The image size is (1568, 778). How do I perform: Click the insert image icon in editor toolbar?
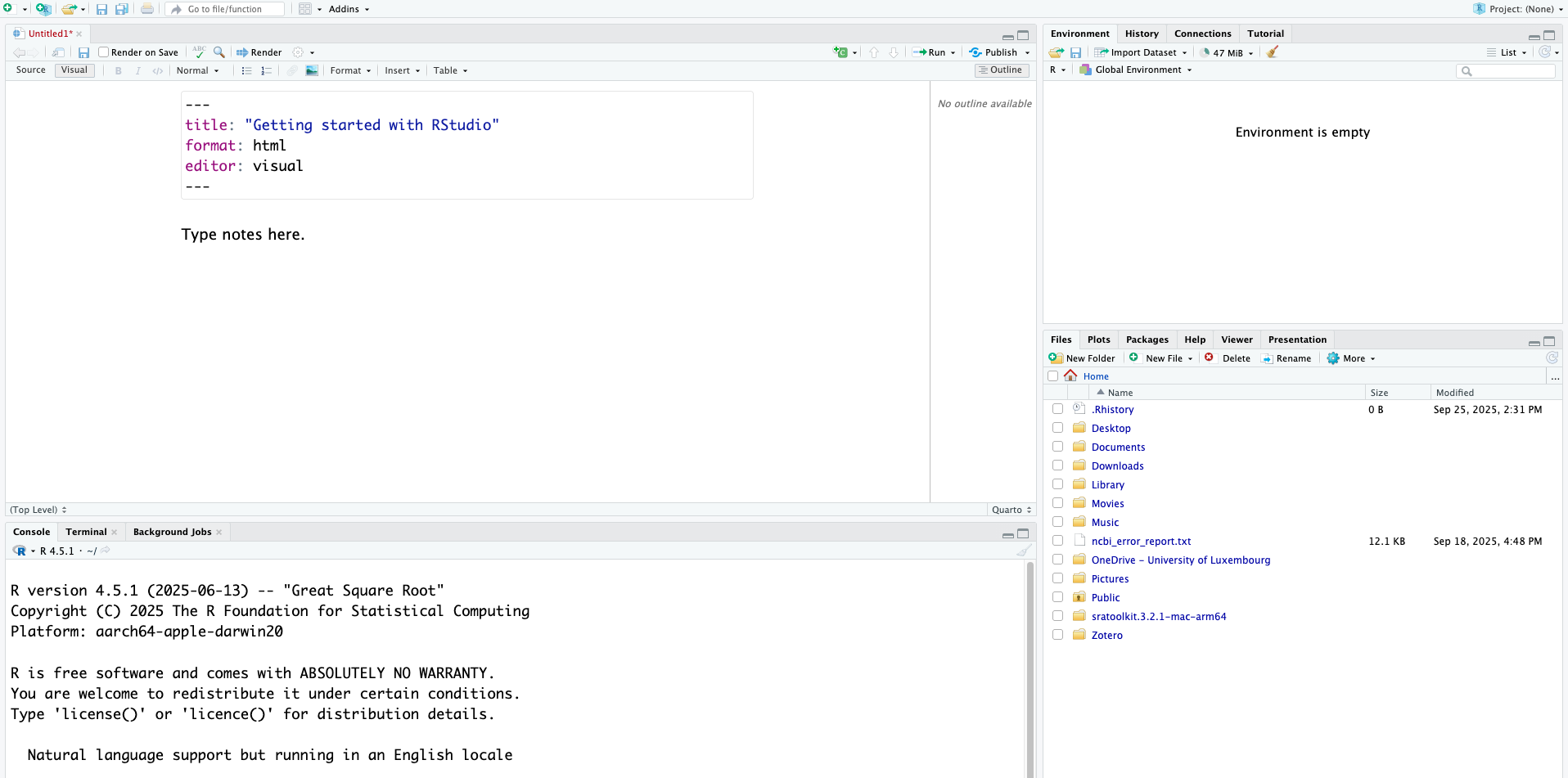coord(312,70)
